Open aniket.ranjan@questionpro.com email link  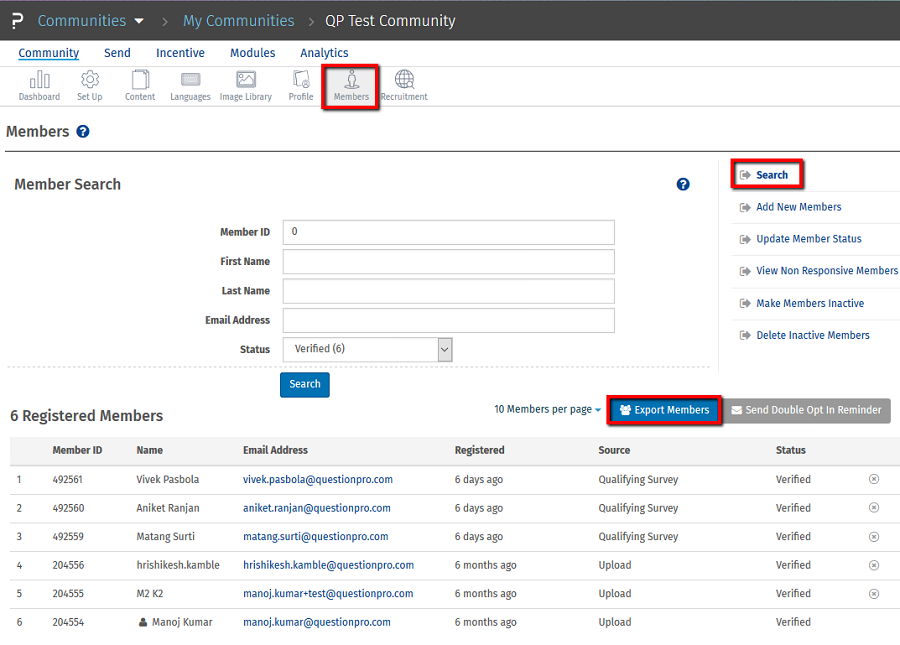(317, 508)
